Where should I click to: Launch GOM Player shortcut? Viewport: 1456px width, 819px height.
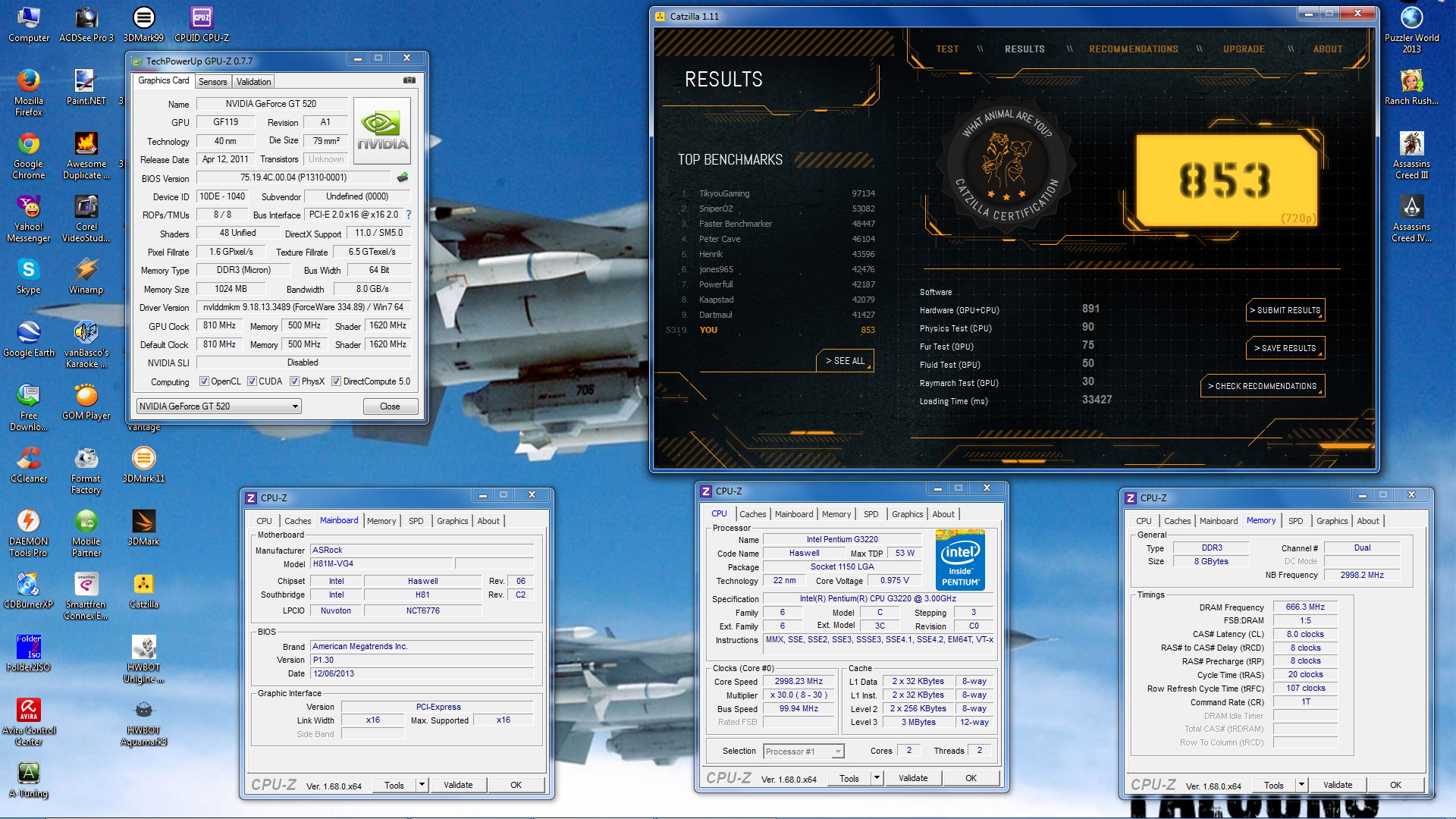pyautogui.click(x=86, y=402)
